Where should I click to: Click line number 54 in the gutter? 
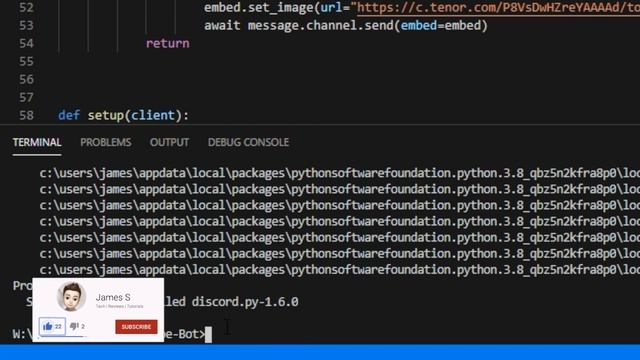26,43
